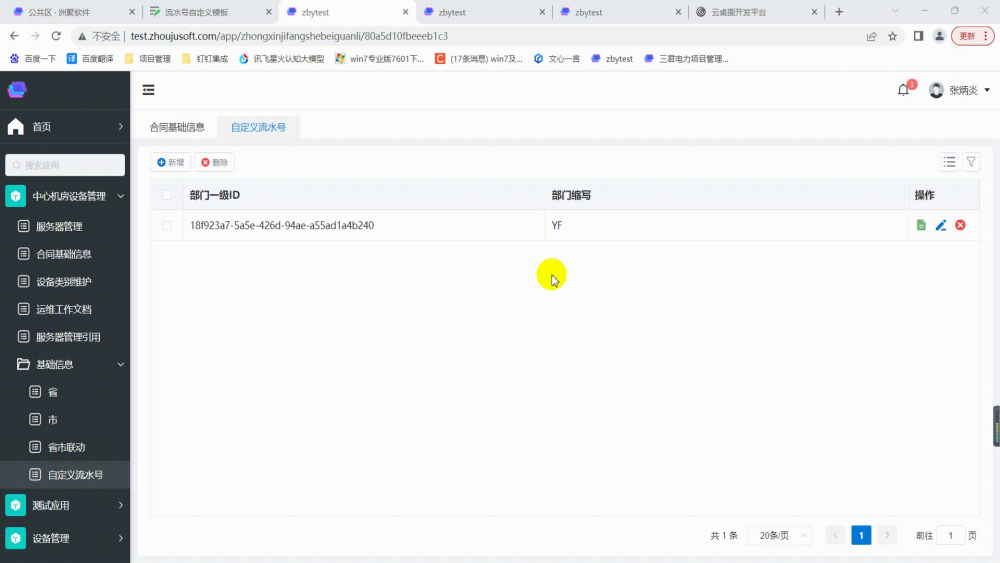
Task: Click the green view-details icon in row
Action: point(921,226)
